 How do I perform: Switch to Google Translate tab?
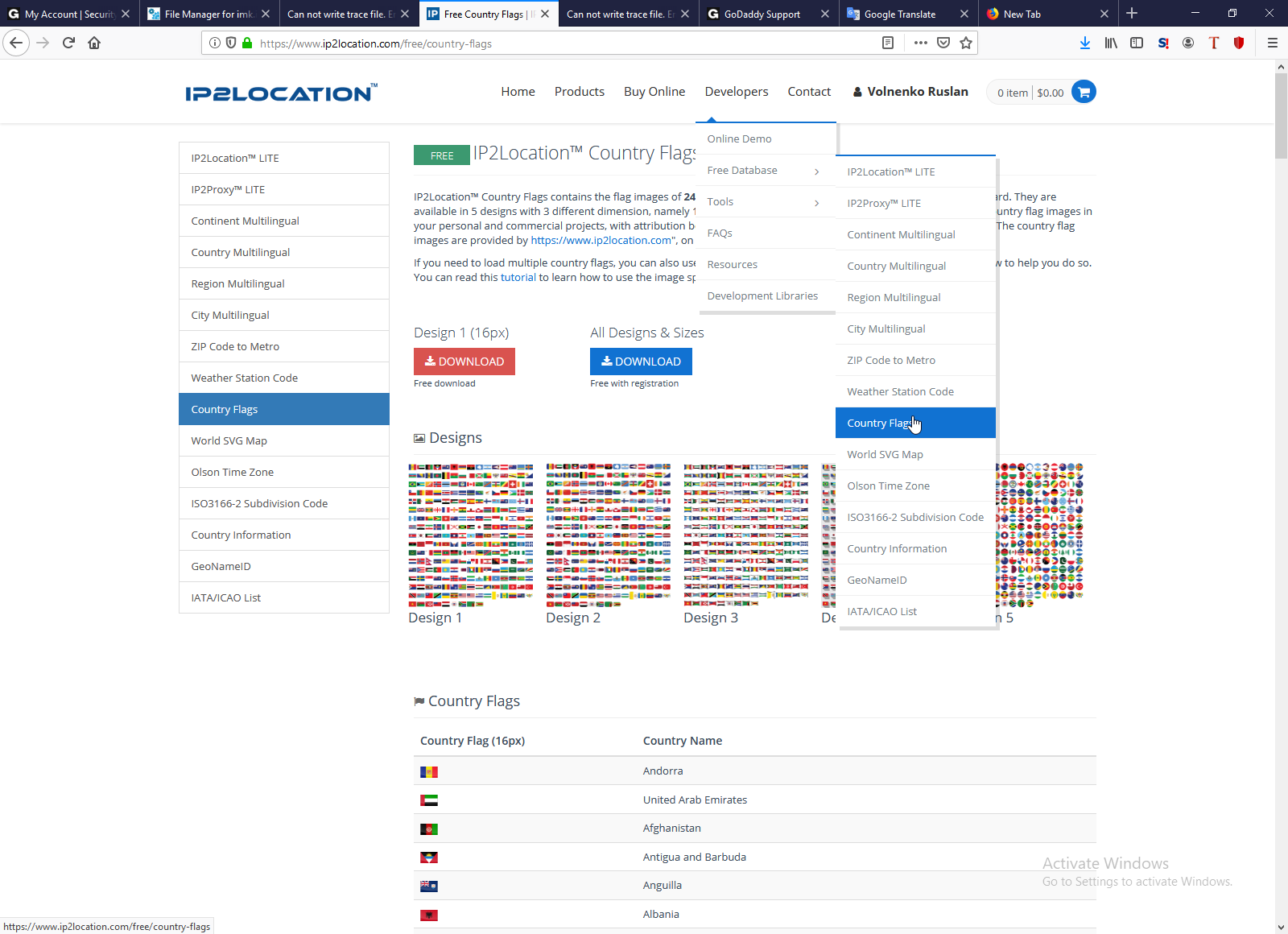click(x=908, y=14)
